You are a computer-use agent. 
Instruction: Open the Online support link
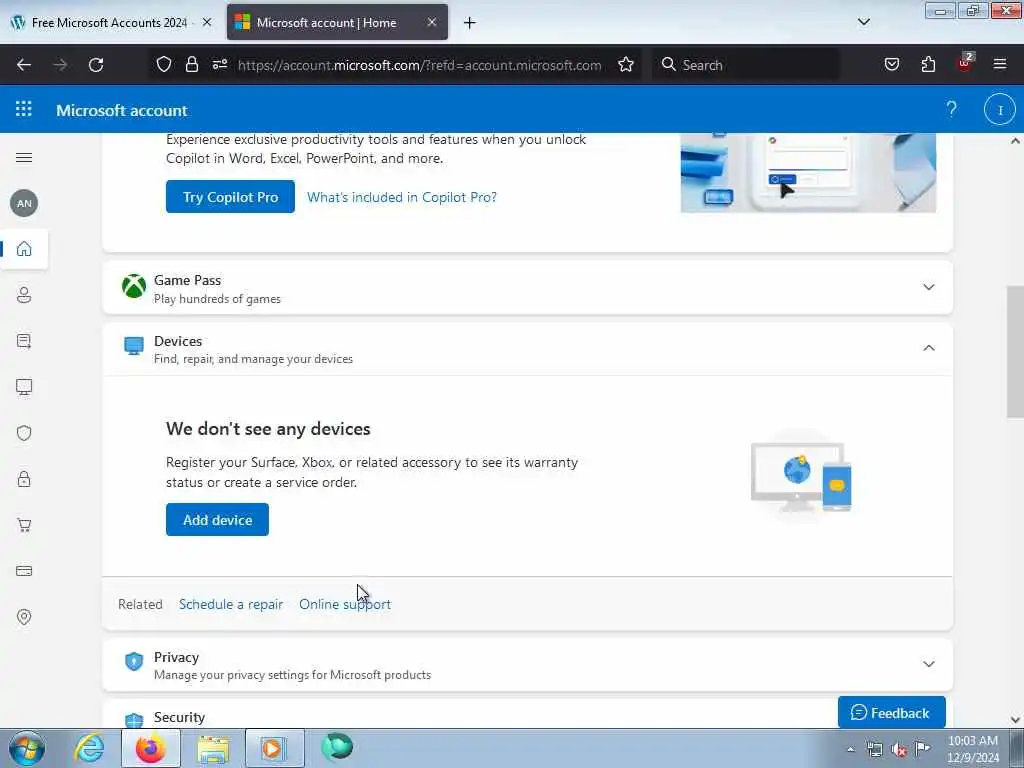point(345,604)
